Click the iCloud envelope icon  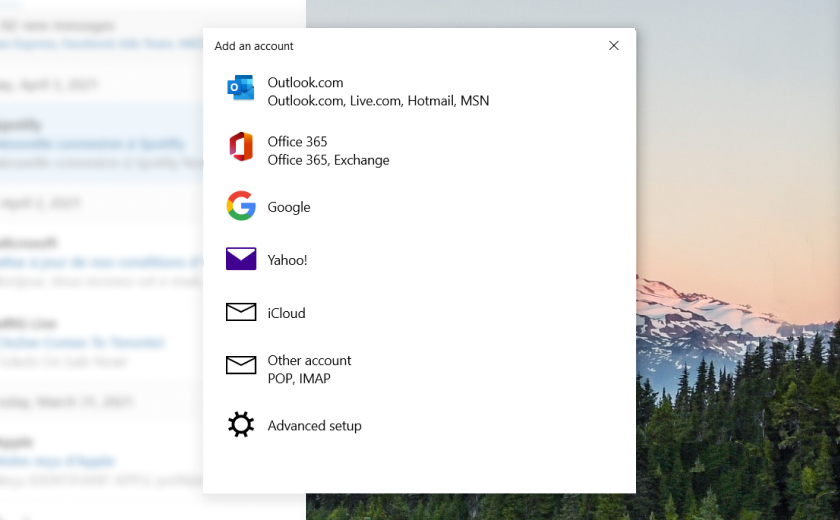point(241,312)
